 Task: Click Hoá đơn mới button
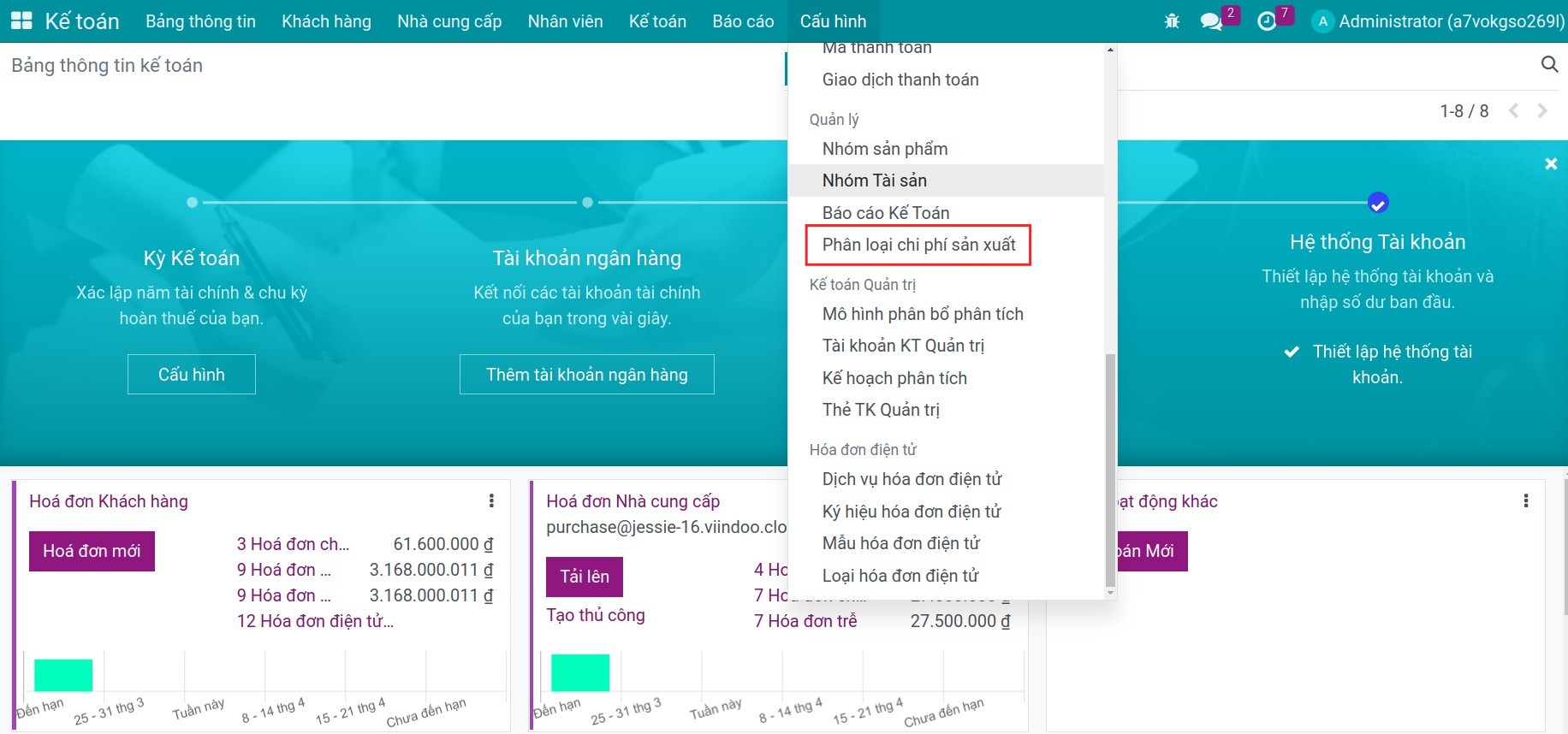click(92, 551)
